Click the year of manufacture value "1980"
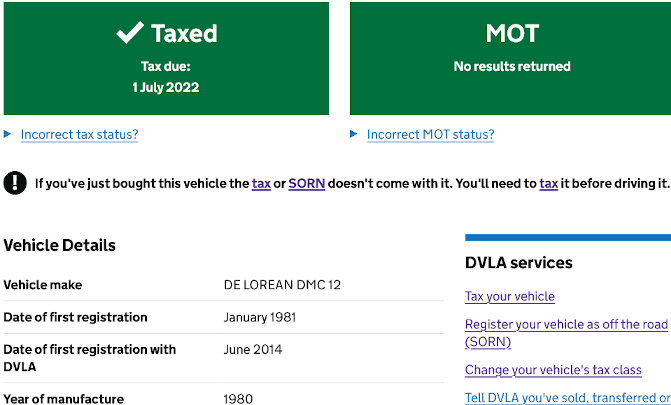 (x=238, y=399)
